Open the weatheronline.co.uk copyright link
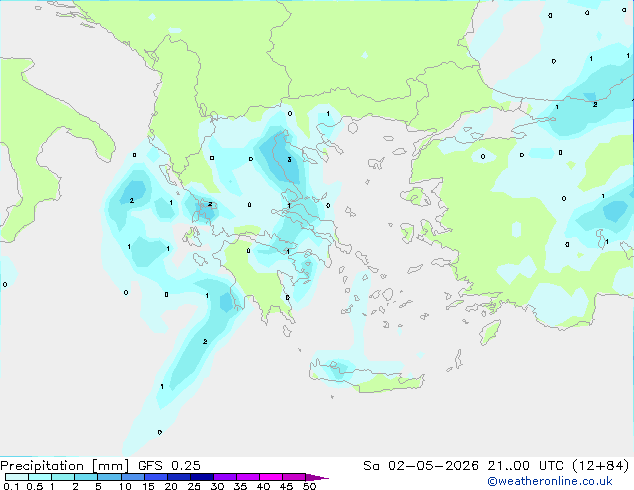 click(550, 481)
